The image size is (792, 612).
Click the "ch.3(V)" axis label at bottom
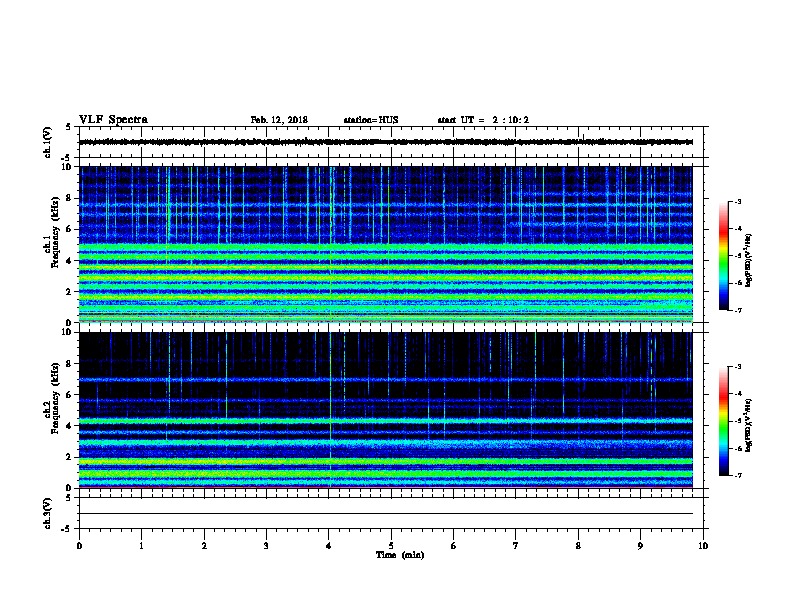point(48,513)
